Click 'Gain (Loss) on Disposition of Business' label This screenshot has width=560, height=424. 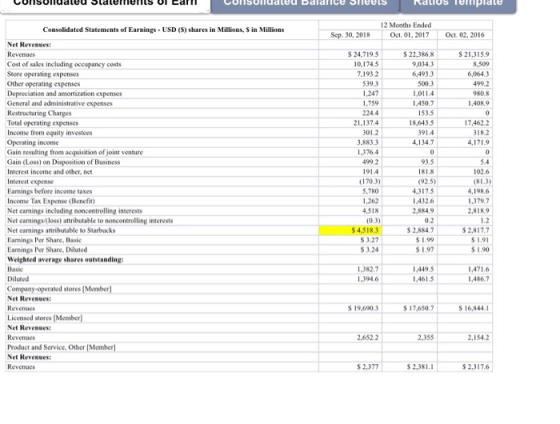pos(64,162)
